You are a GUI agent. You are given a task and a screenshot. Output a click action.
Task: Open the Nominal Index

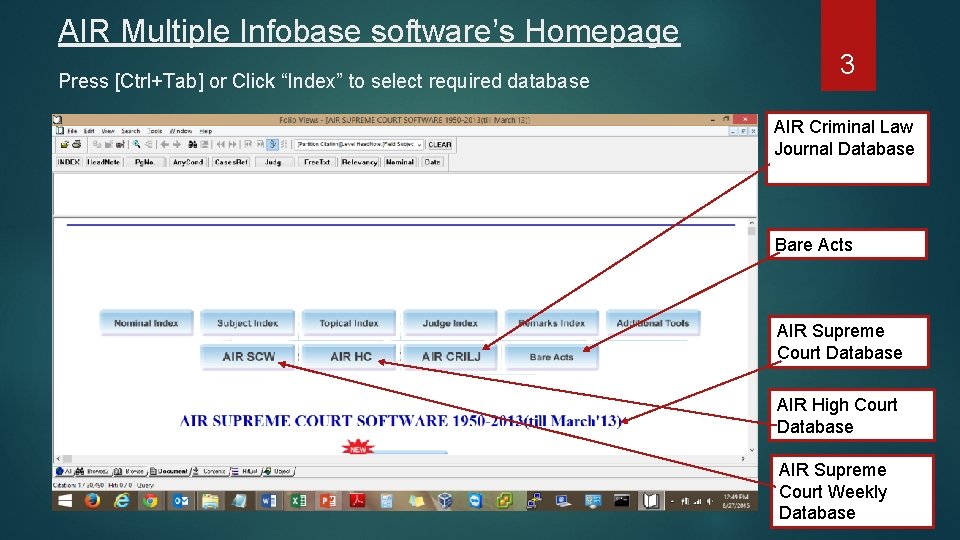click(x=146, y=323)
